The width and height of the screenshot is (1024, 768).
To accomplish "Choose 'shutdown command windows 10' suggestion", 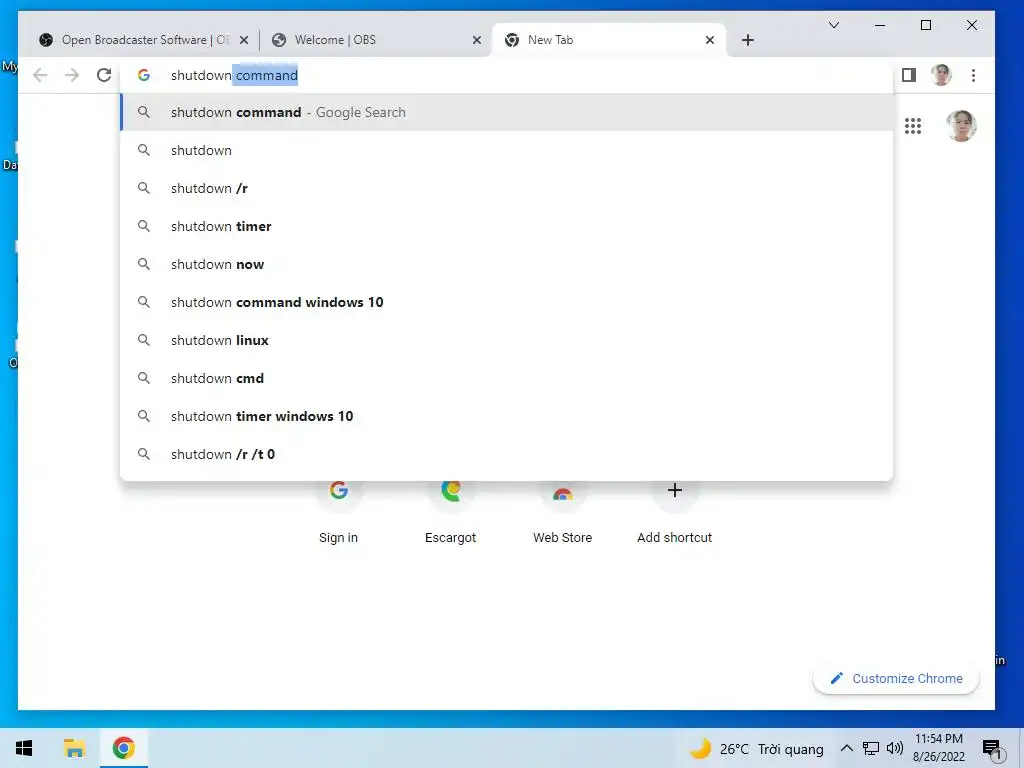I will pos(507,302).
